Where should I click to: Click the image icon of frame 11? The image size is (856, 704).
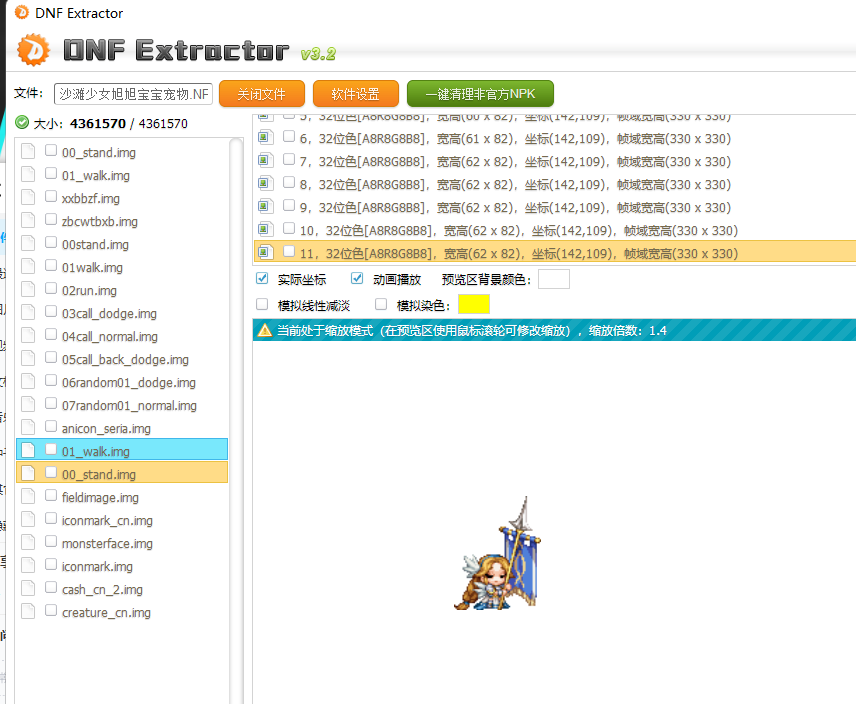point(265,252)
